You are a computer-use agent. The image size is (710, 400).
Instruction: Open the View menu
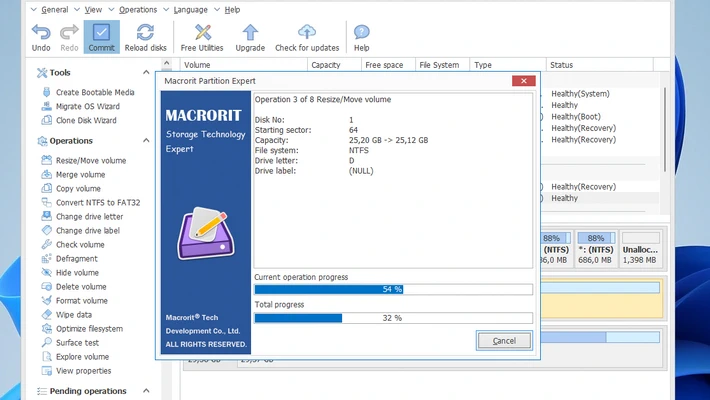[x=93, y=10]
